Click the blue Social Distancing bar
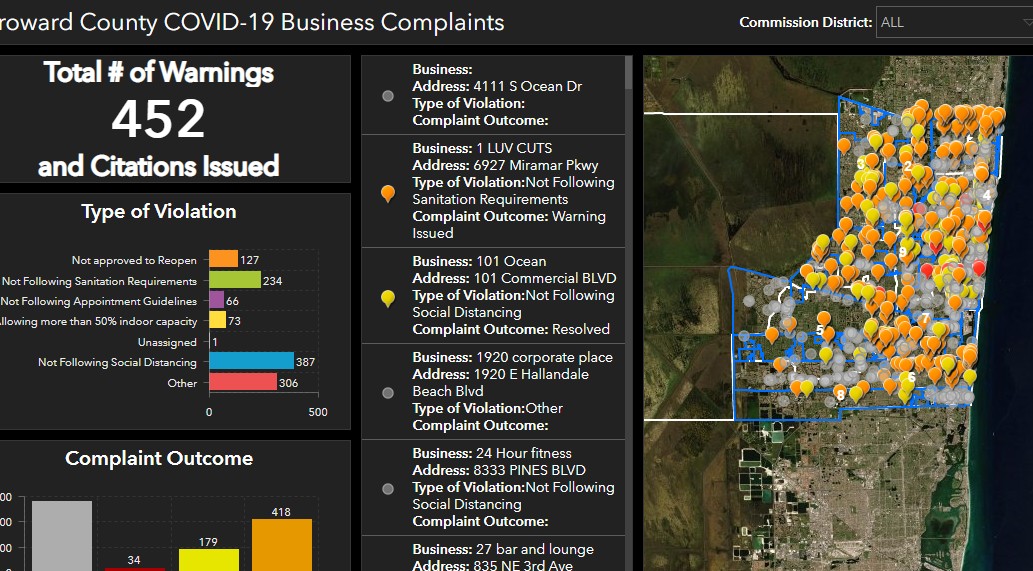The width and height of the screenshot is (1033, 571). (x=252, y=361)
